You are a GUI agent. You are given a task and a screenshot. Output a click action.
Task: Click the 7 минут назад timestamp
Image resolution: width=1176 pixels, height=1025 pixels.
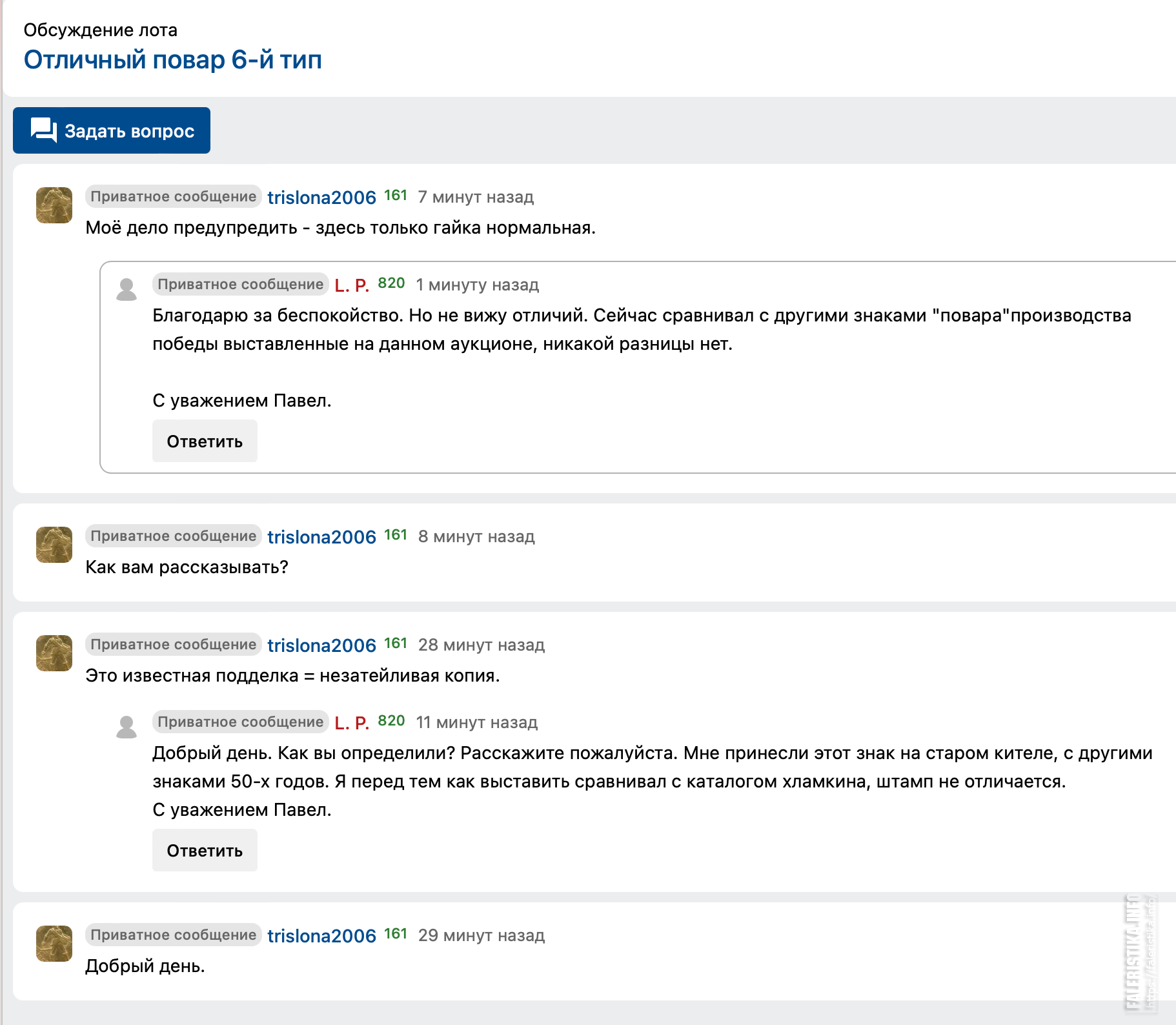point(476,198)
